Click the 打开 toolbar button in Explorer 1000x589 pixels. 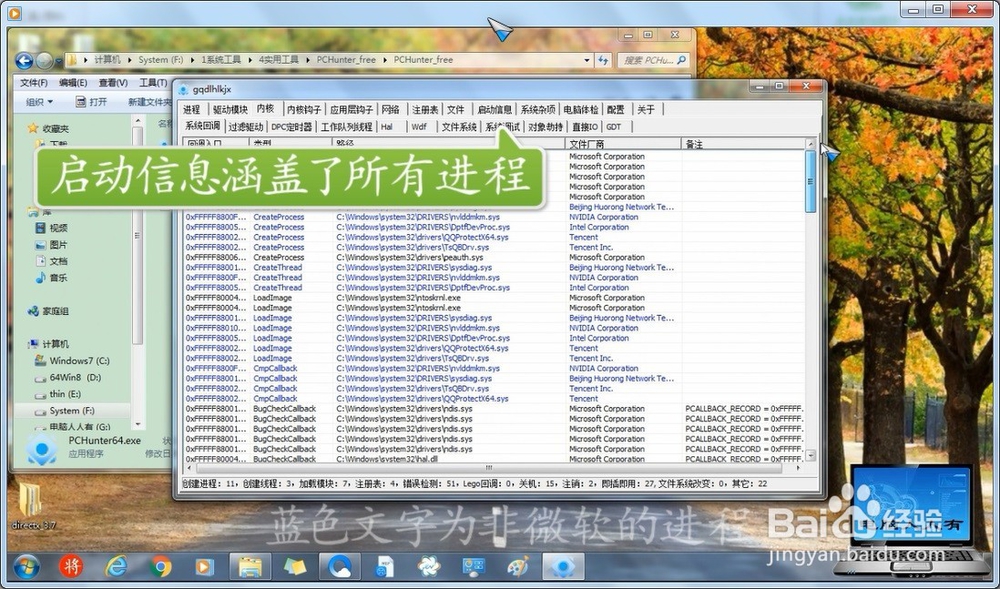pos(91,102)
